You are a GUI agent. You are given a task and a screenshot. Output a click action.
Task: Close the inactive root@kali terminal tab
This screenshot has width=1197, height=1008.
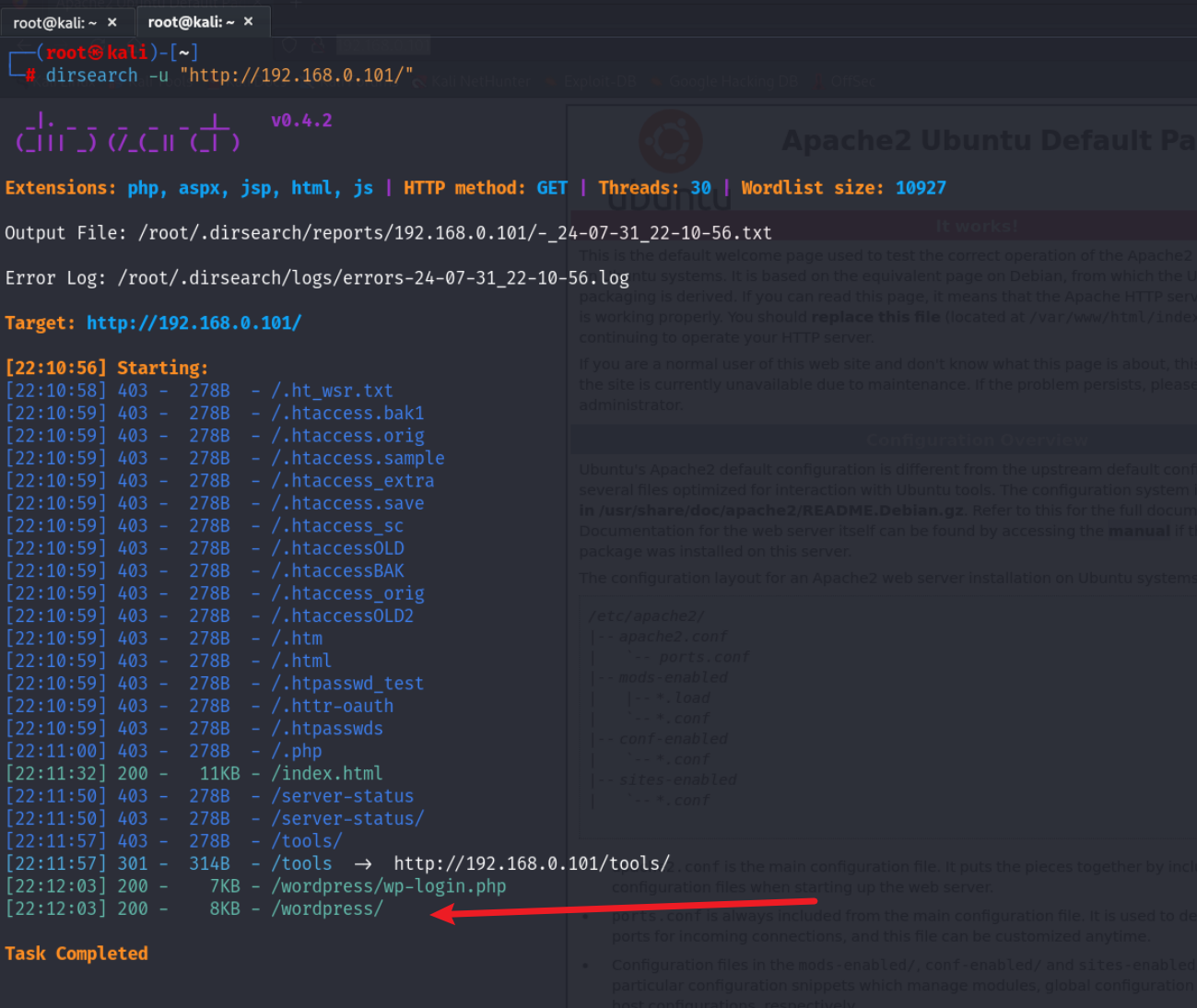point(112,22)
